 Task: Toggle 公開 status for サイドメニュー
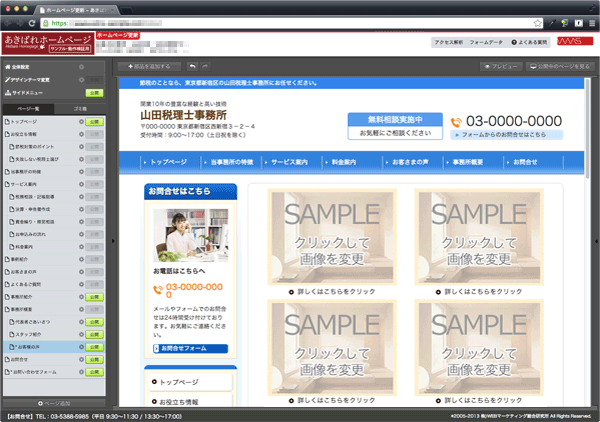(x=94, y=91)
